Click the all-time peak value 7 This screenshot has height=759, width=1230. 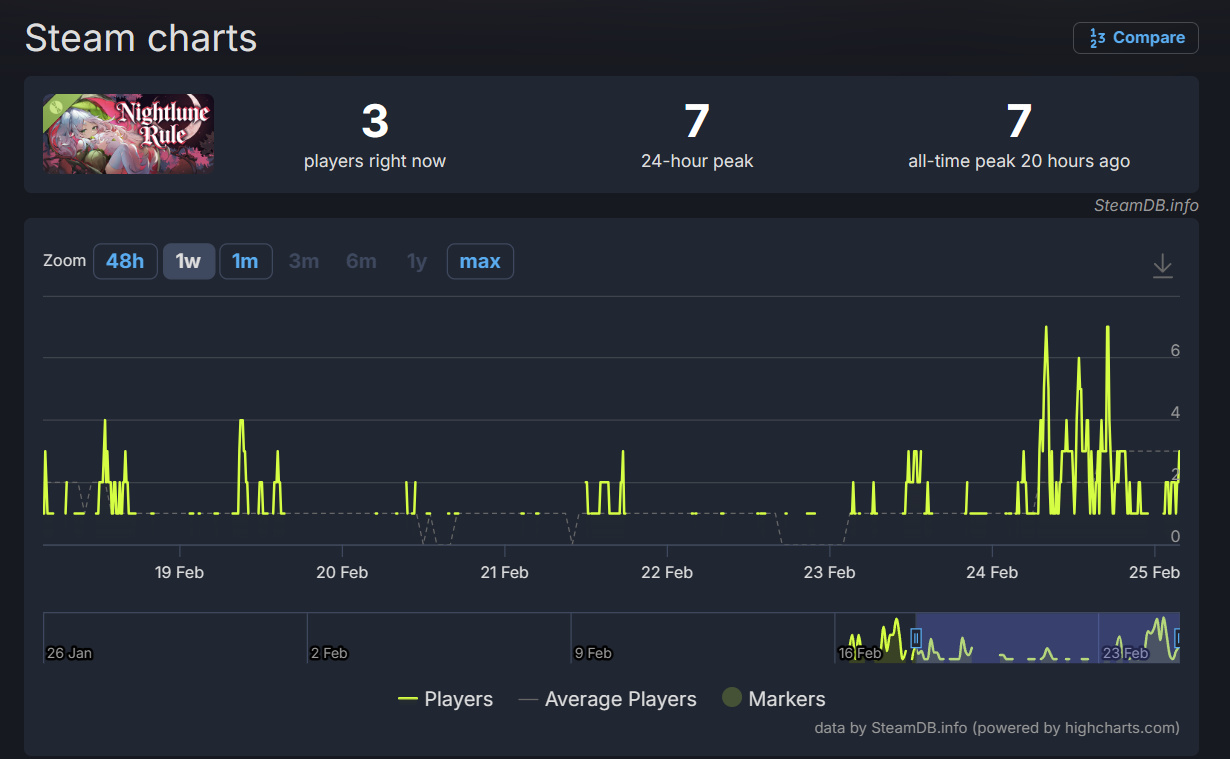[1018, 122]
